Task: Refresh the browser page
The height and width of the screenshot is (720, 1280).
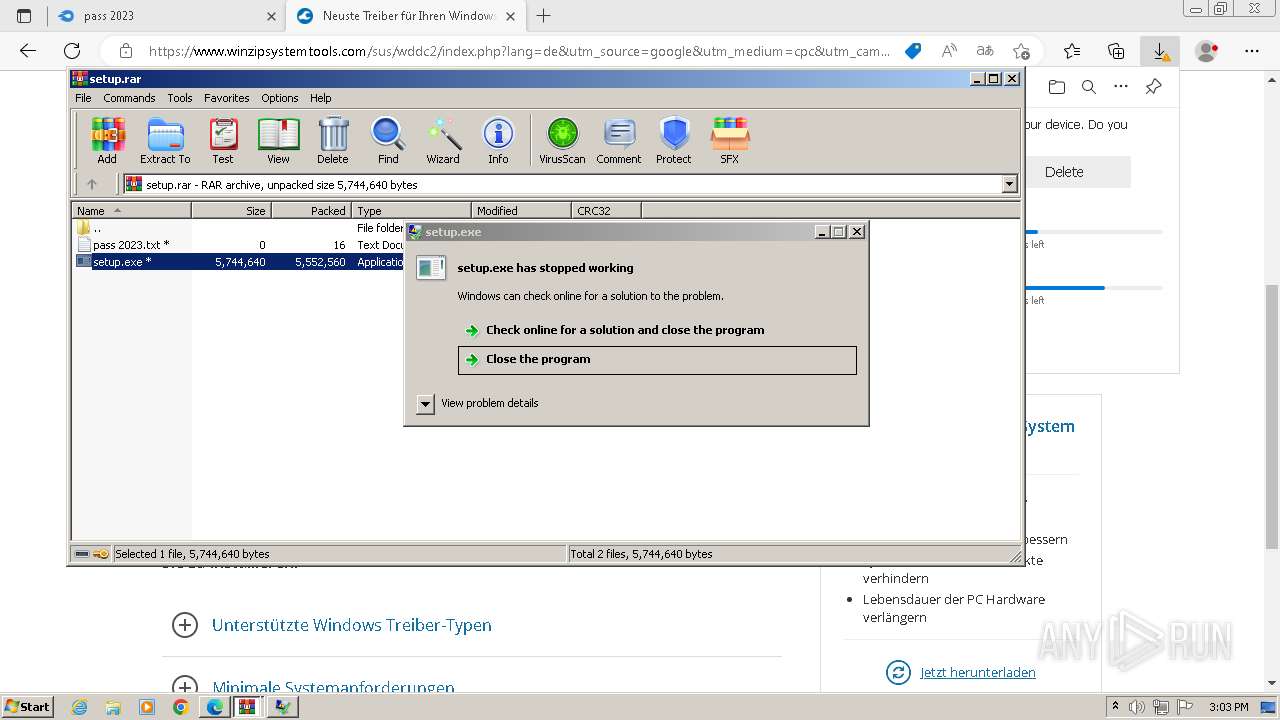Action: (72, 51)
